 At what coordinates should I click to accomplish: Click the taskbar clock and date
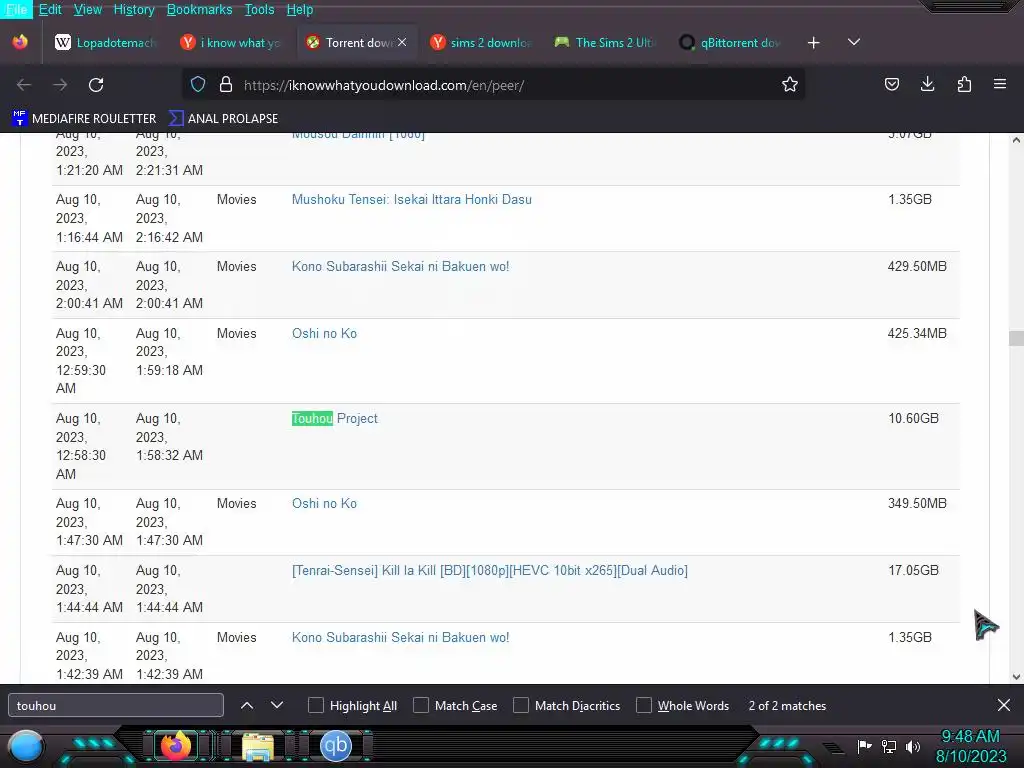click(x=971, y=746)
